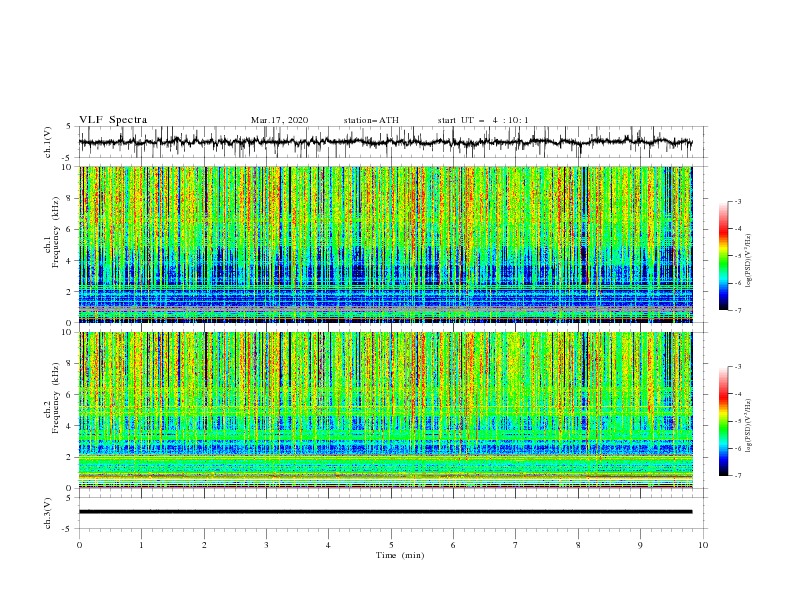Click the time axis tick label "9"
The width and height of the screenshot is (792, 612).
[640, 545]
